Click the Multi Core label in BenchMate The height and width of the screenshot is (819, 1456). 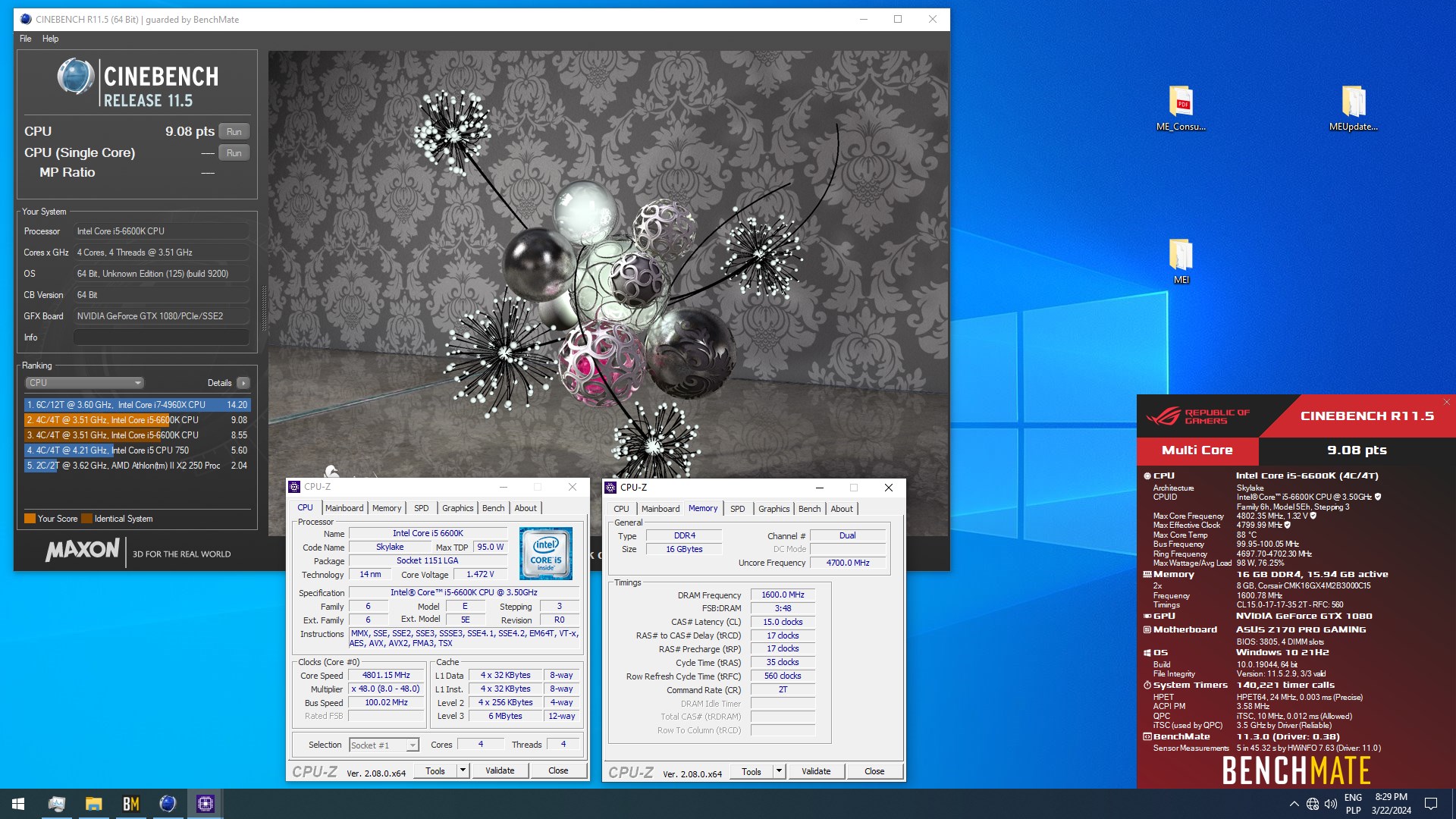(1197, 450)
